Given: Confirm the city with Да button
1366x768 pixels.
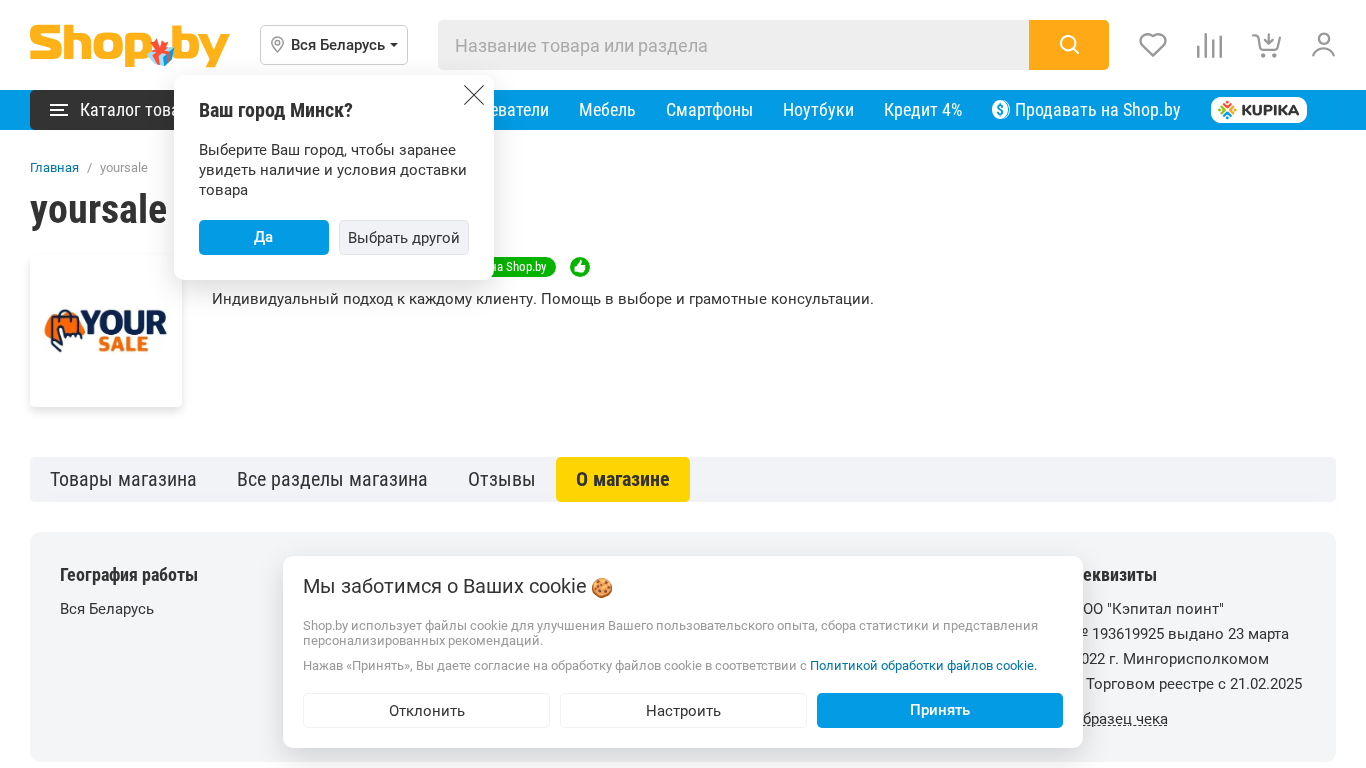Looking at the screenshot, I should coord(263,238).
